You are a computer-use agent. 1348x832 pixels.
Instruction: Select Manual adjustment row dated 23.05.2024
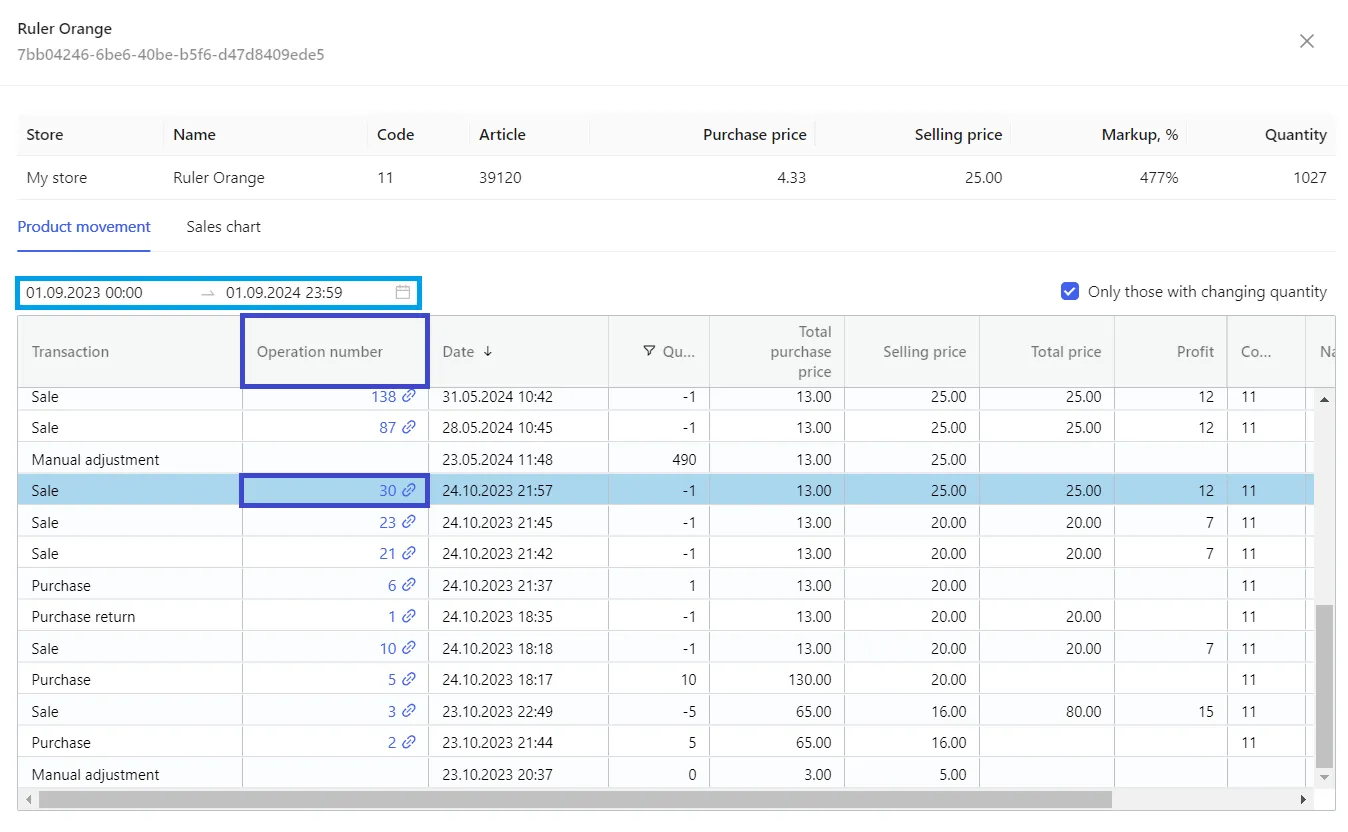pos(665,460)
